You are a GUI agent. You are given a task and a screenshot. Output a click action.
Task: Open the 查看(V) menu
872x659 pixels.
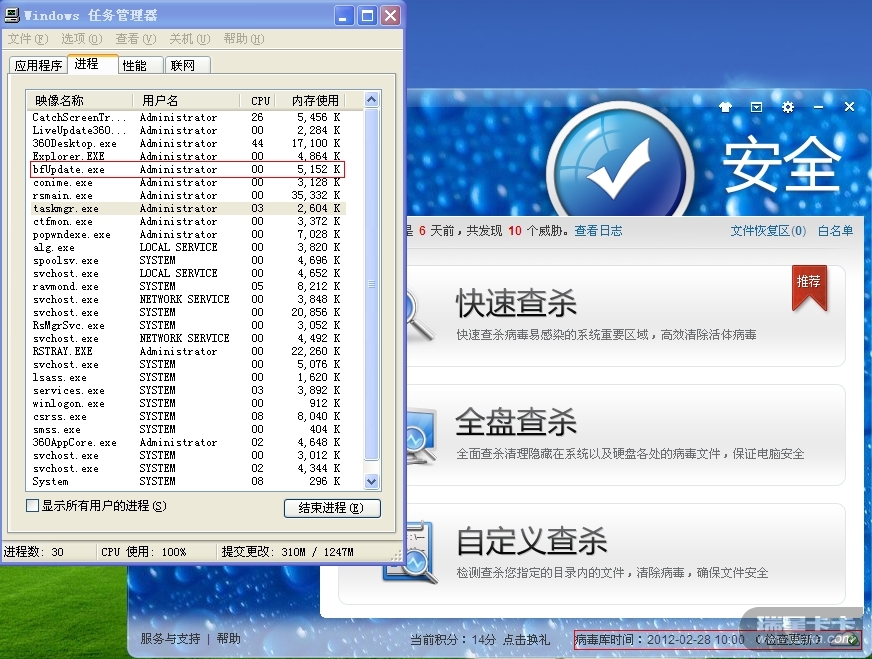pyautogui.click(x=136, y=39)
